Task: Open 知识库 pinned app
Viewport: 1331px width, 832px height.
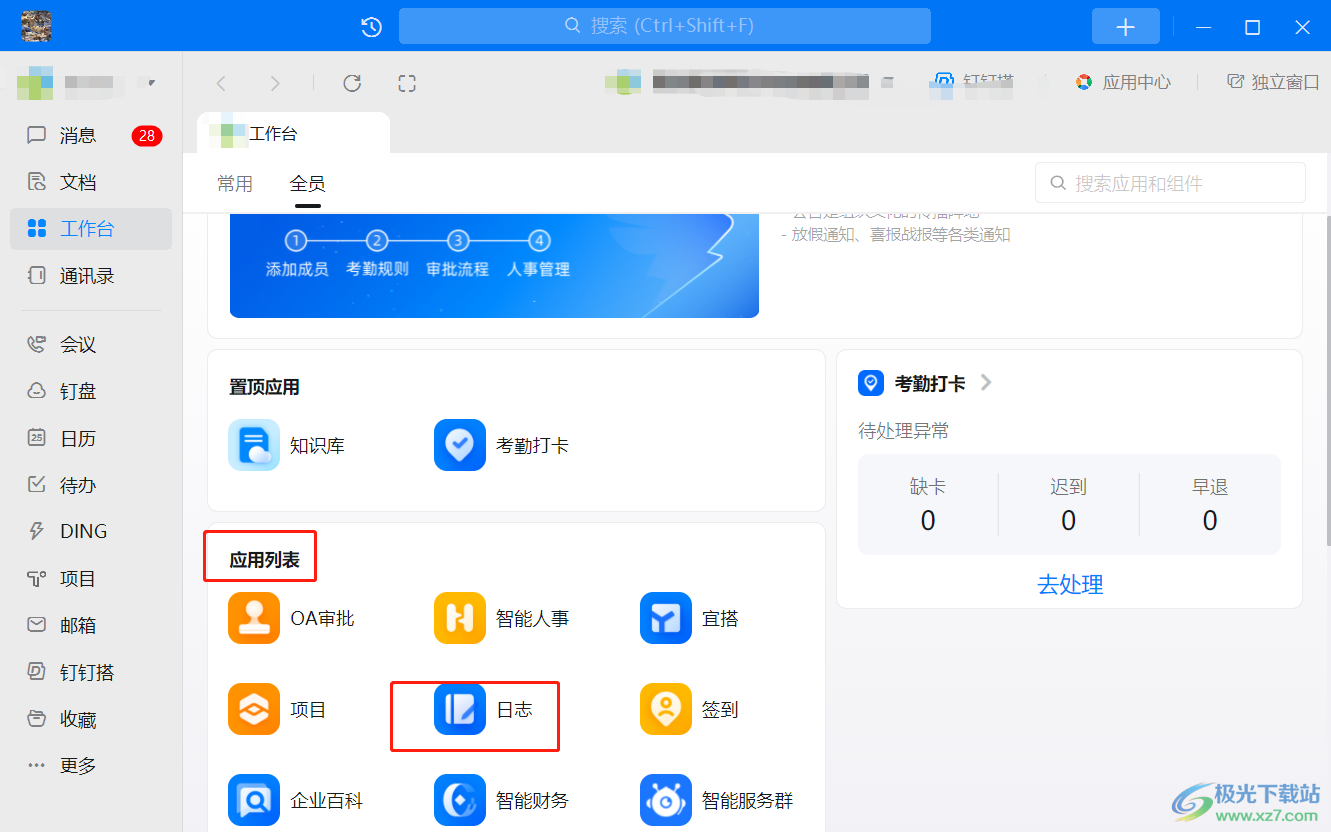Action: tap(287, 445)
